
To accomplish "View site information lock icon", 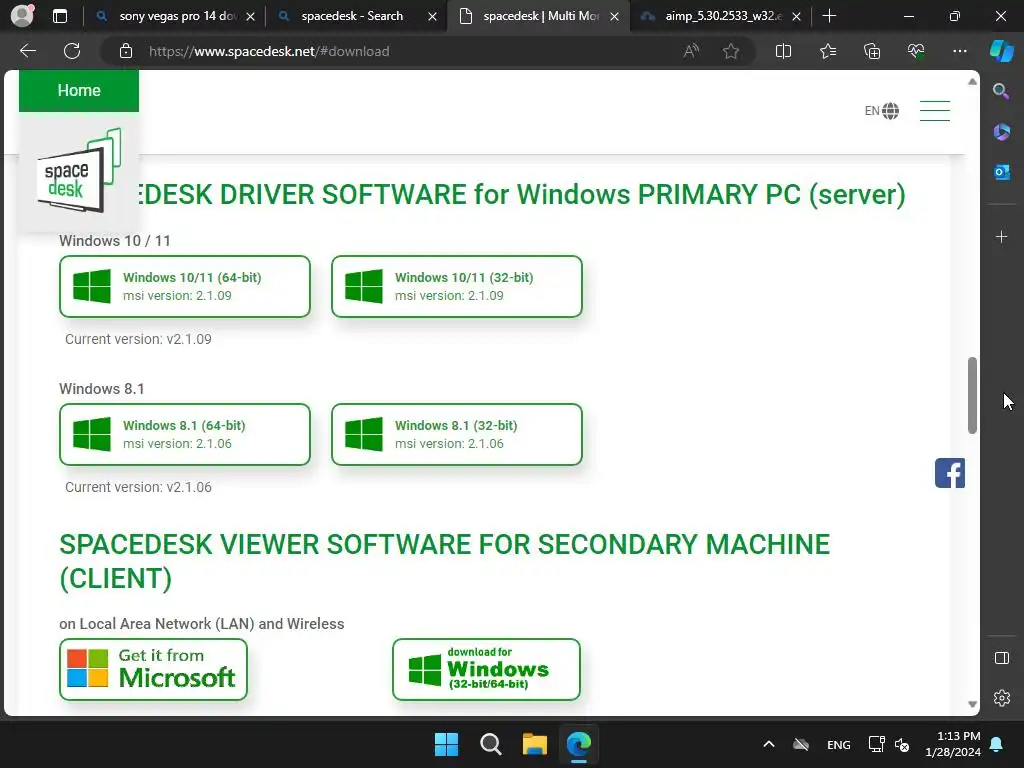I will (126, 51).
